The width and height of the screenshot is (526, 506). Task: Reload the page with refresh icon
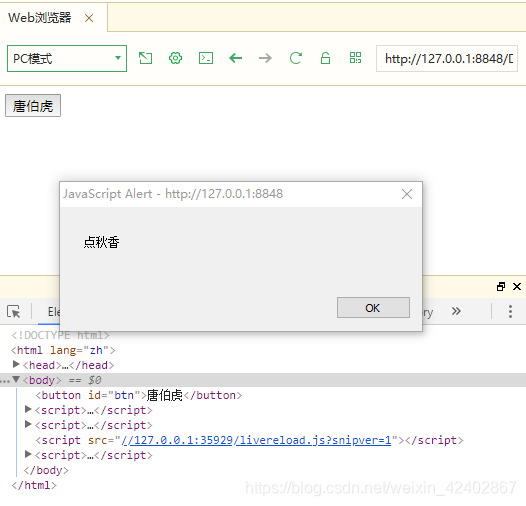296,58
